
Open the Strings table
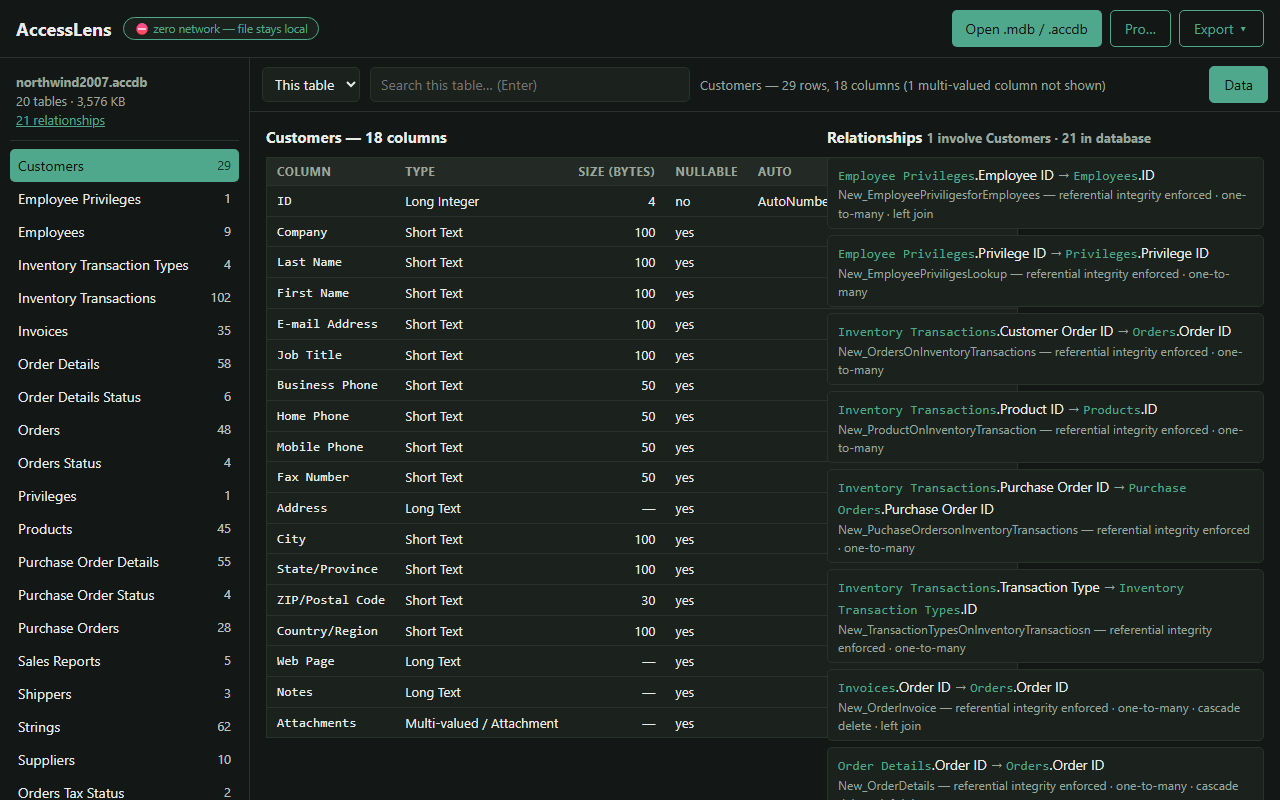click(x=124, y=727)
